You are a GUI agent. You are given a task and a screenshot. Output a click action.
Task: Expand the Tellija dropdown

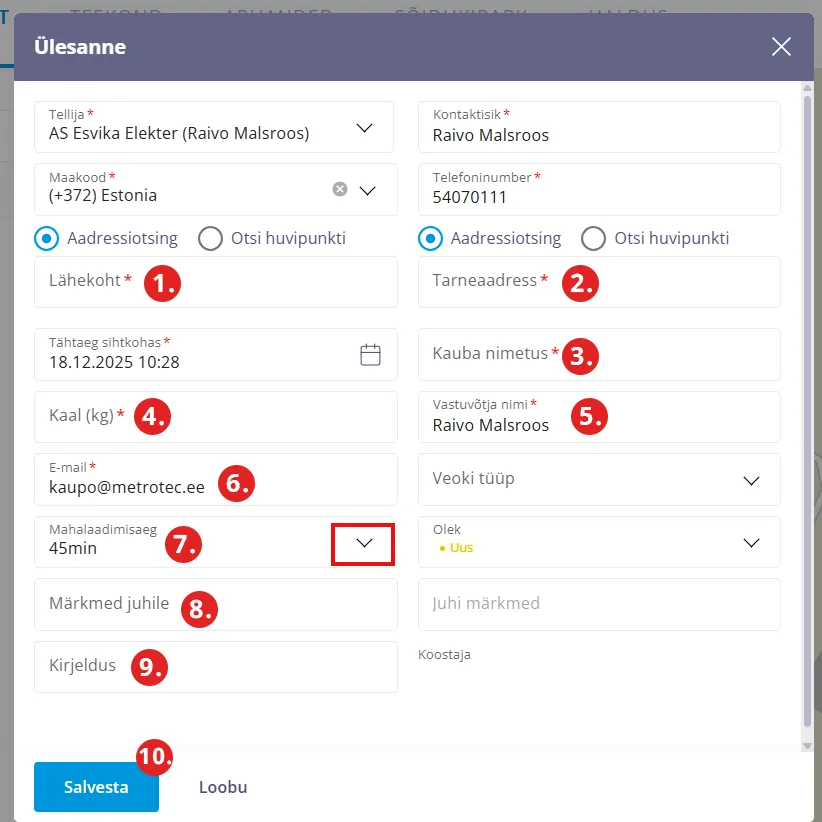click(365, 127)
